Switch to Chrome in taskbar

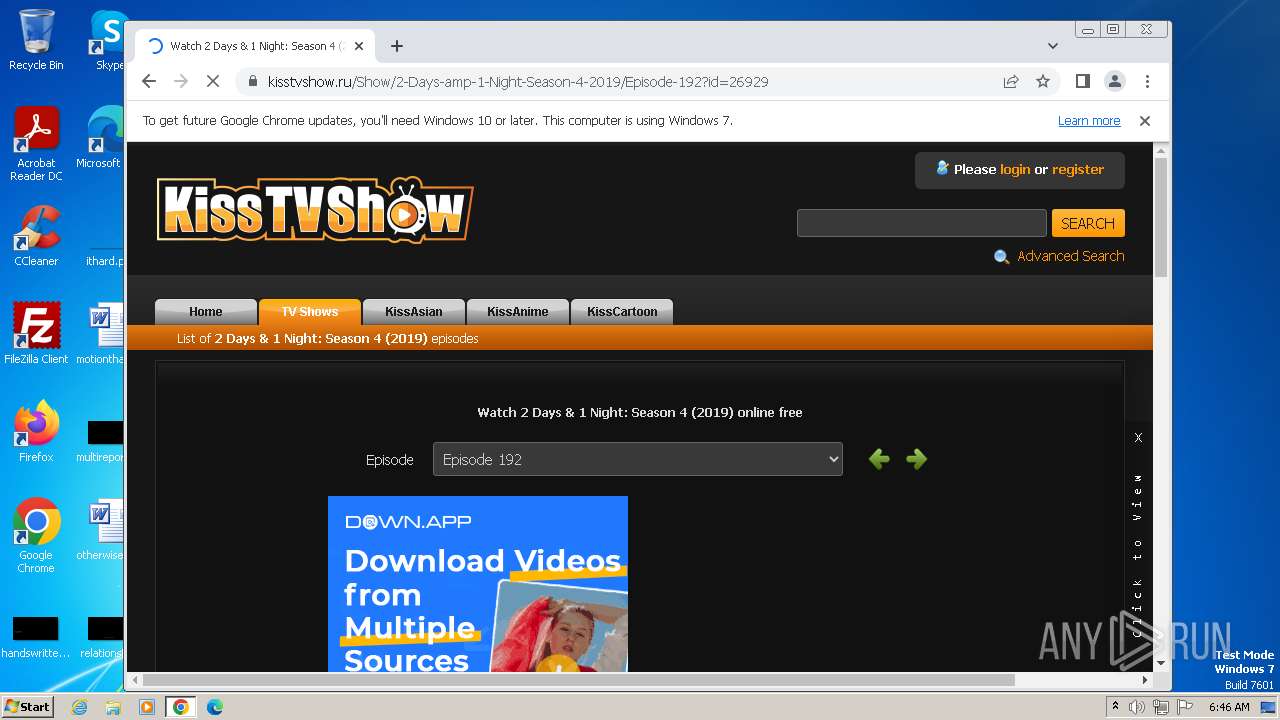coord(181,707)
